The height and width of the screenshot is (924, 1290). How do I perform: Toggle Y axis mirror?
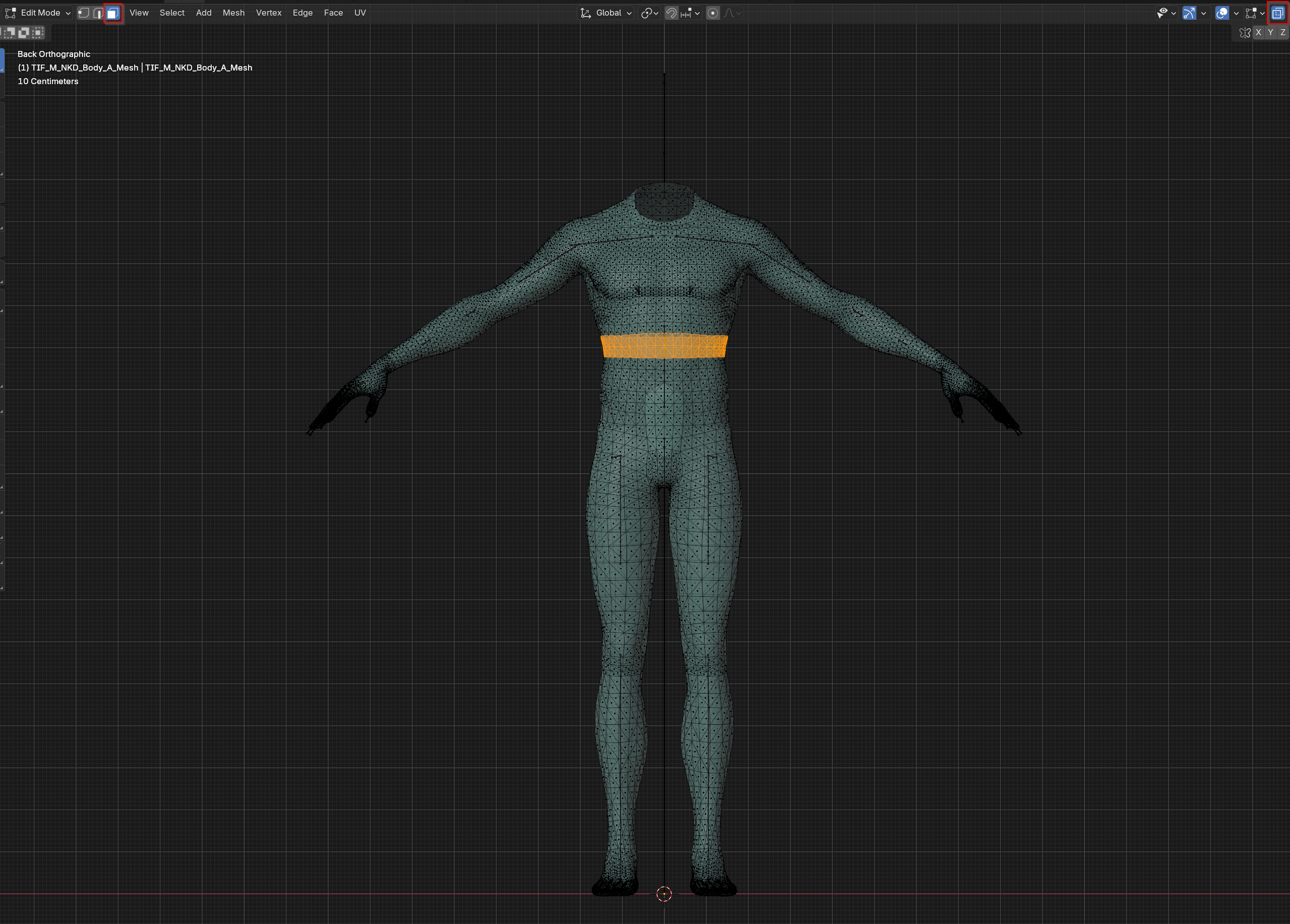(1270, 32)
